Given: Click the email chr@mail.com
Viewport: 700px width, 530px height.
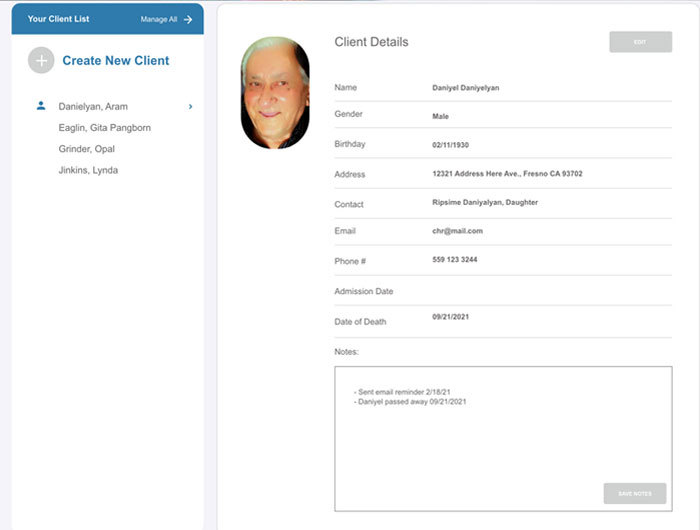Looking at the screenshot, I should click(457, 231).
